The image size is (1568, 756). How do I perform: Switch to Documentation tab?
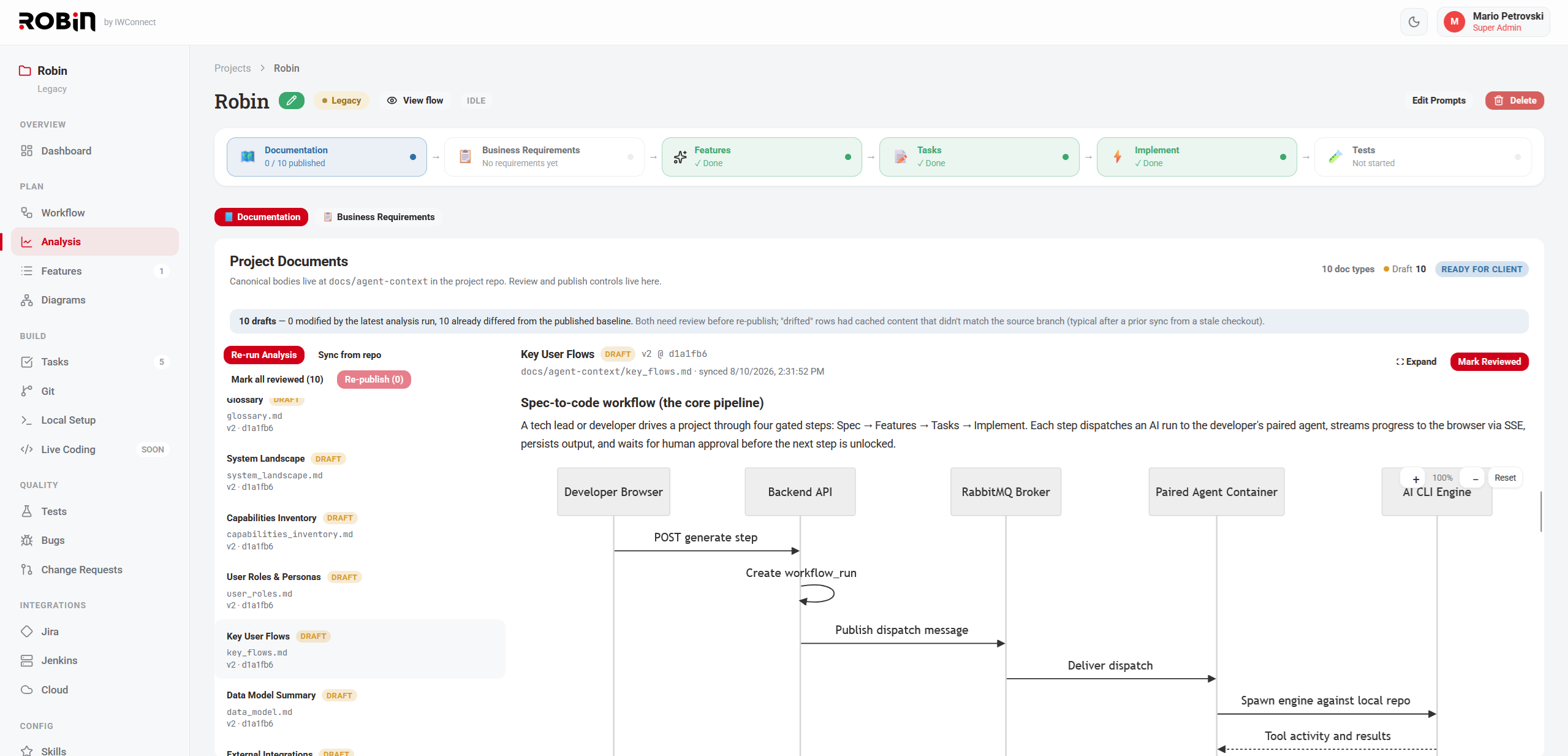coord(262,217)
